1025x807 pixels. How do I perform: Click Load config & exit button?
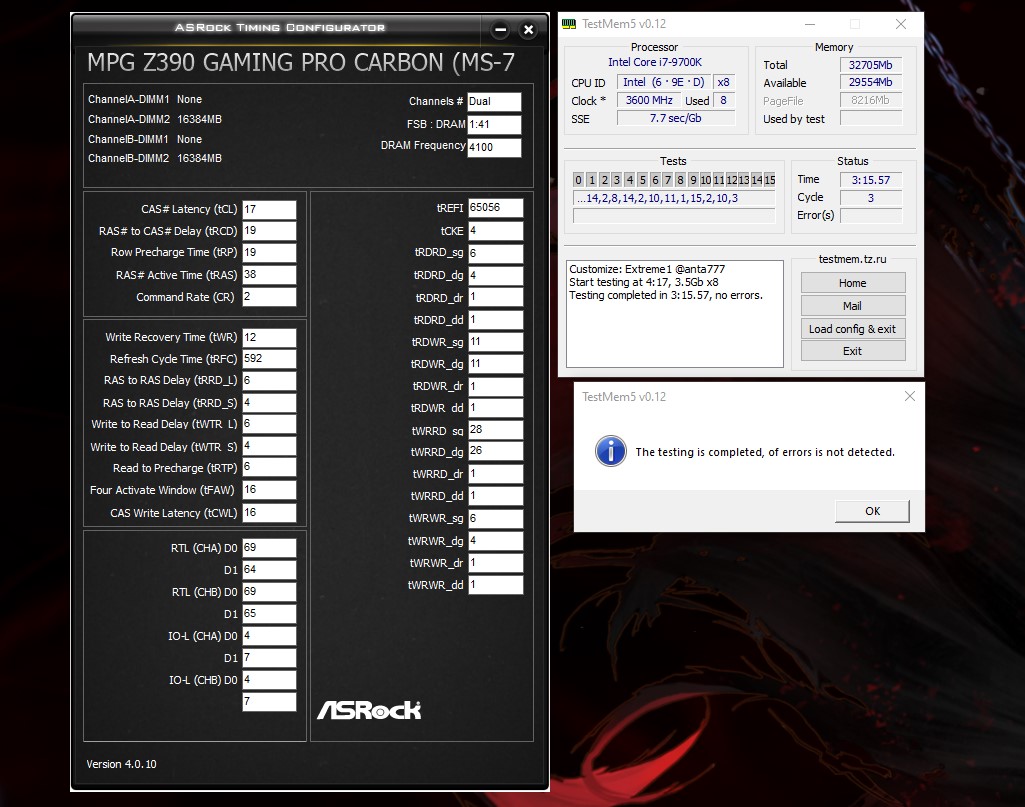coord(852,329)
